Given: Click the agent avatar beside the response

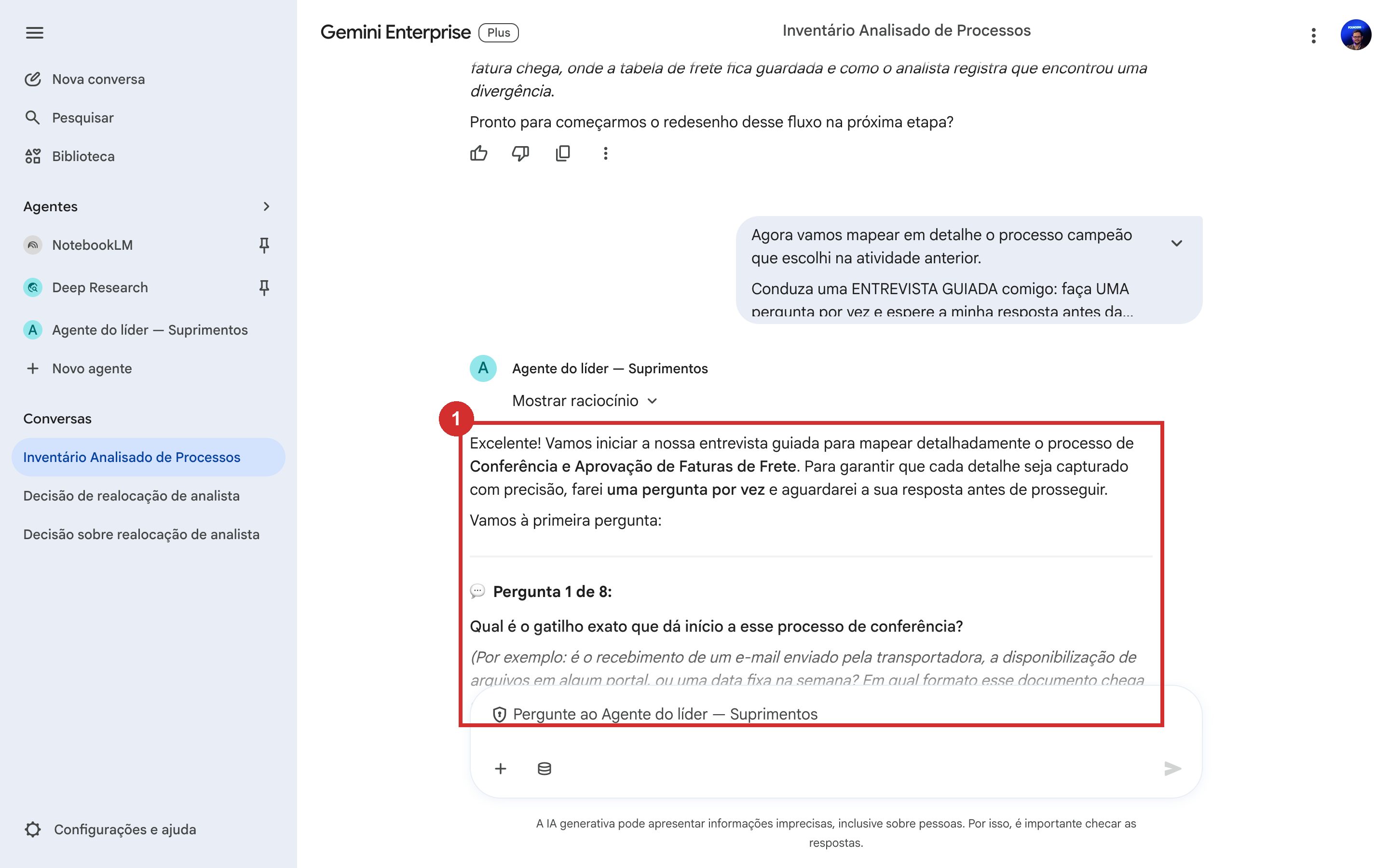Looking at the screenshot, I should [483, 368].
